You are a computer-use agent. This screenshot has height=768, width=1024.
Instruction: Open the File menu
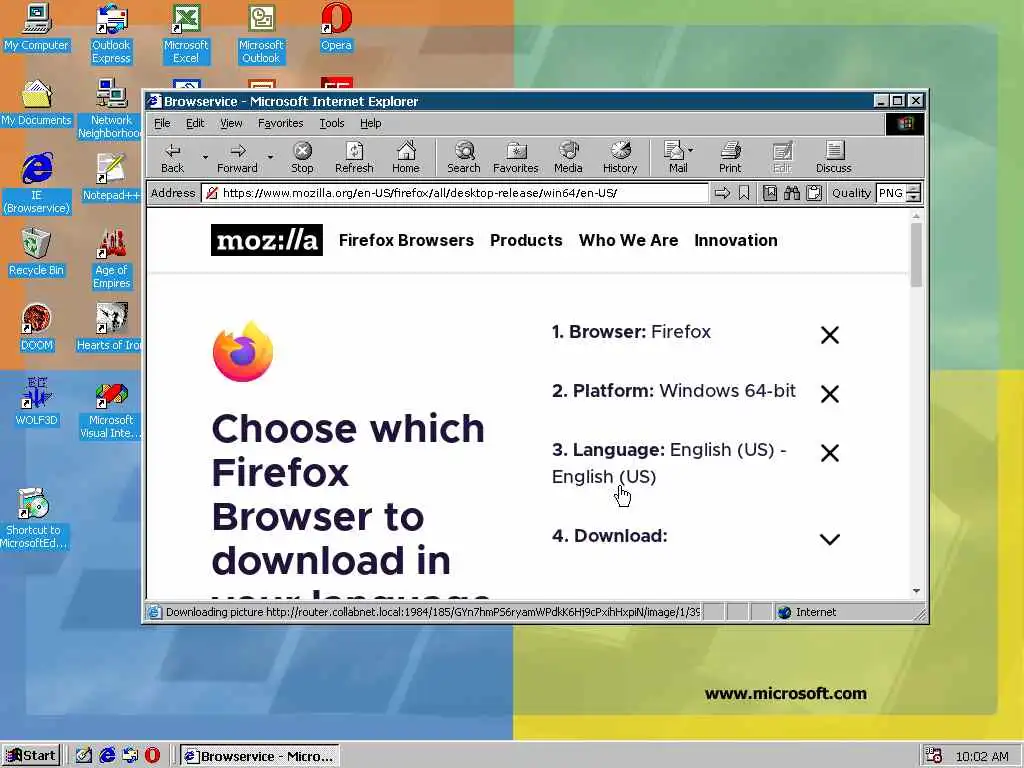[162, 123]
